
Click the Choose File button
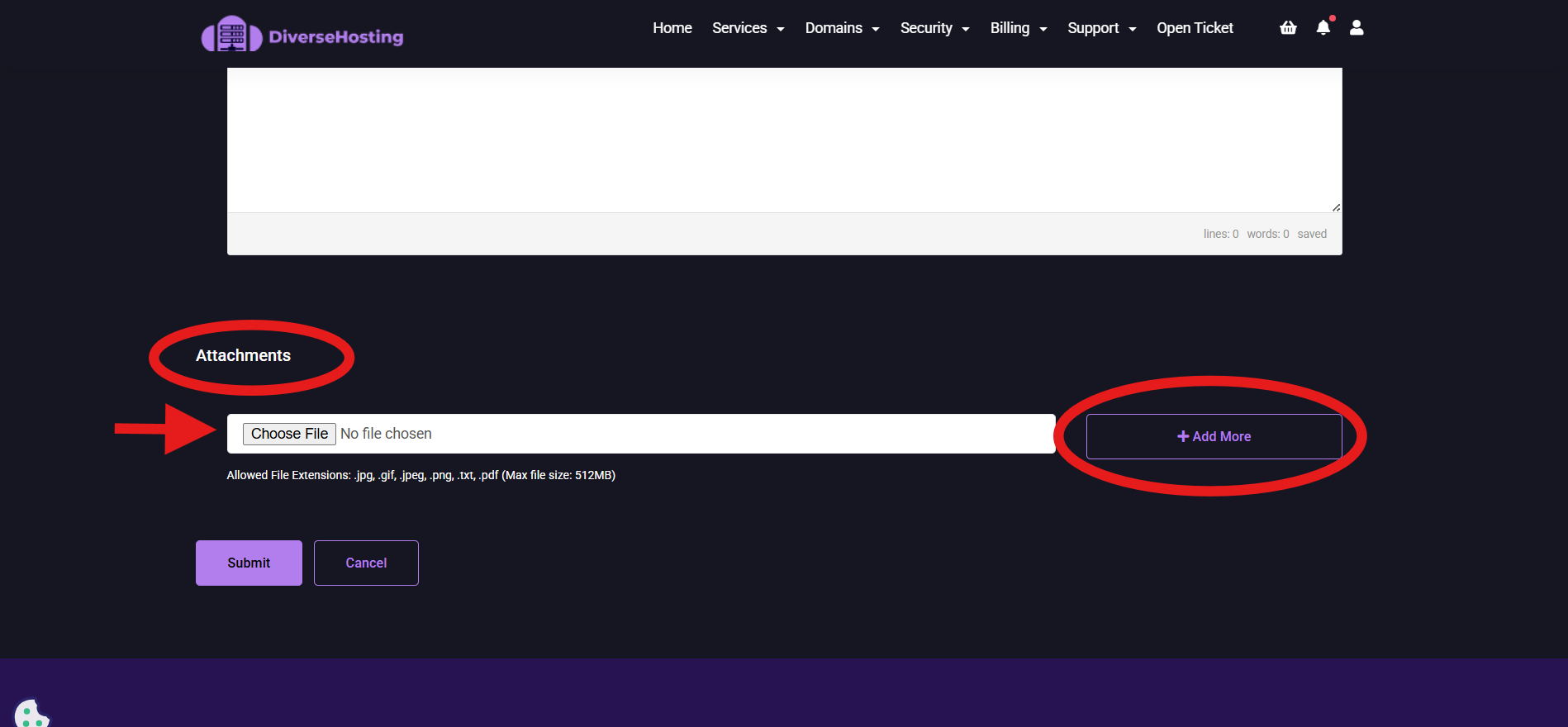[x=289, y=434]
